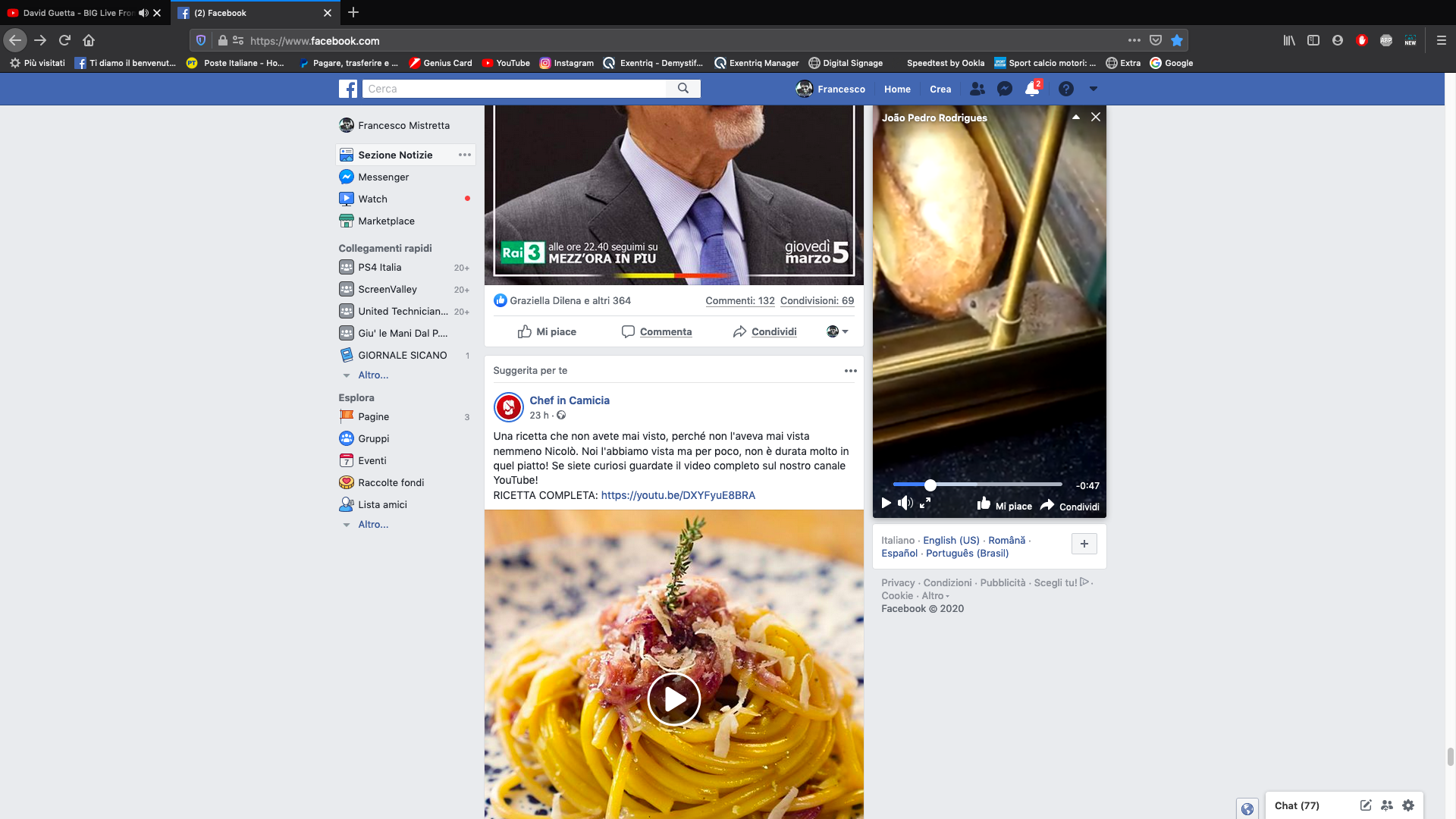The width and height of the screenshot is (1456, 819).
Task: Open post options menu on suggested post
Action: [x=851, y=371]
